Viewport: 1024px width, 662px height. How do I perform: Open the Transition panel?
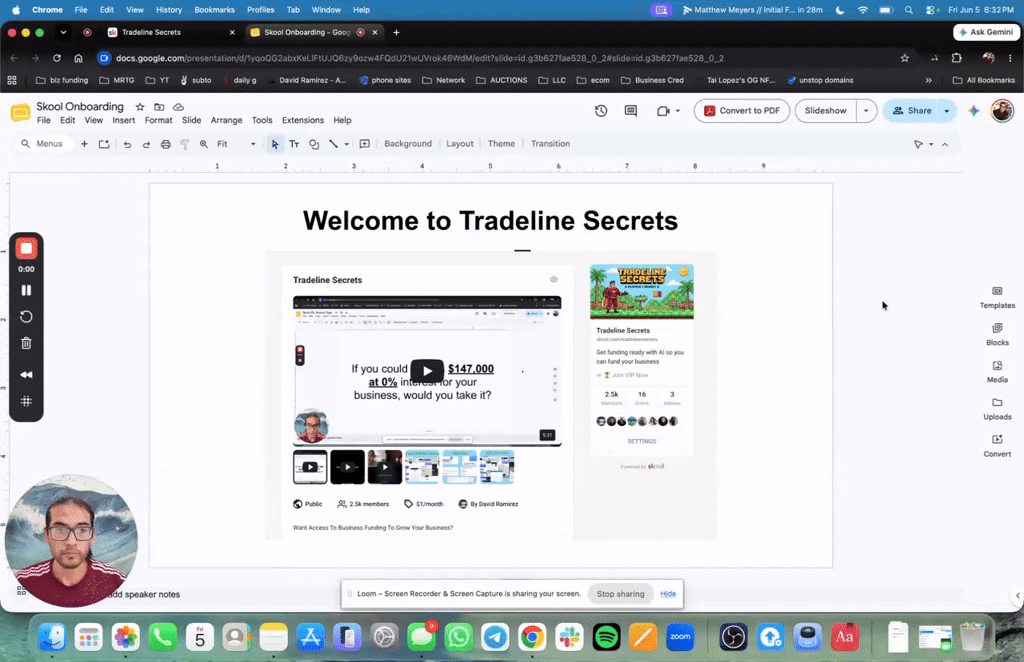[x=550, y=144]
